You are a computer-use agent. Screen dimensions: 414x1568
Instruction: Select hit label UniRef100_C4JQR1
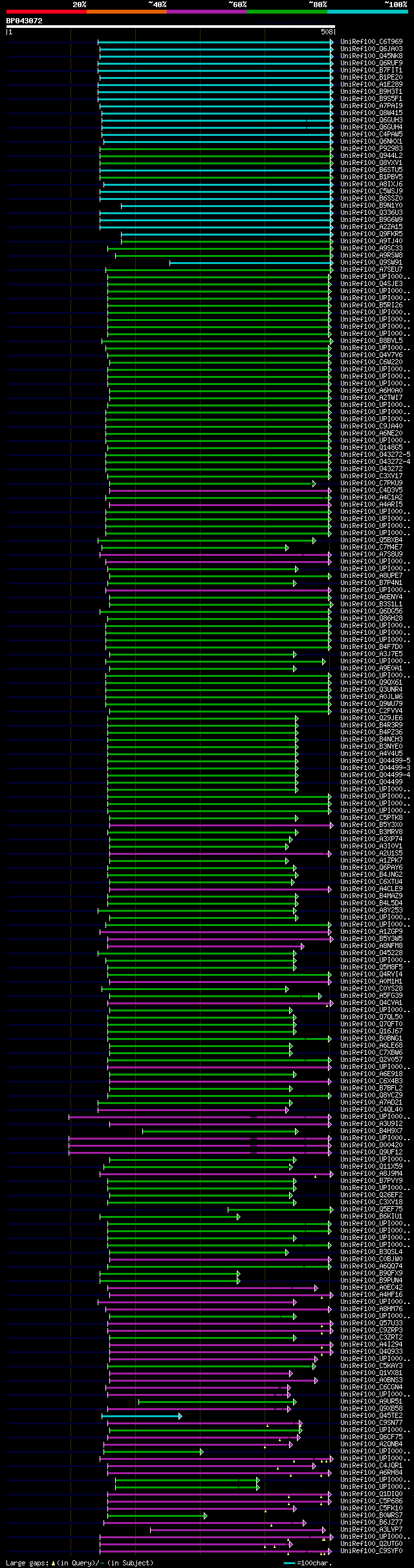coord(371,1466)
